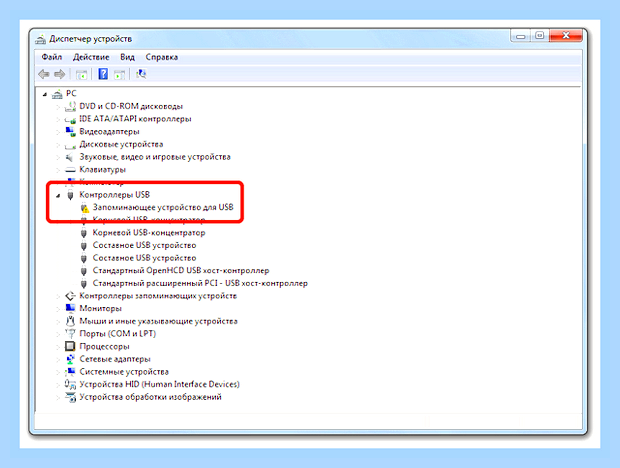Select Стандартный OpenHCD USB хост-контроллер text
620x468 pixels.
(181, 271)
